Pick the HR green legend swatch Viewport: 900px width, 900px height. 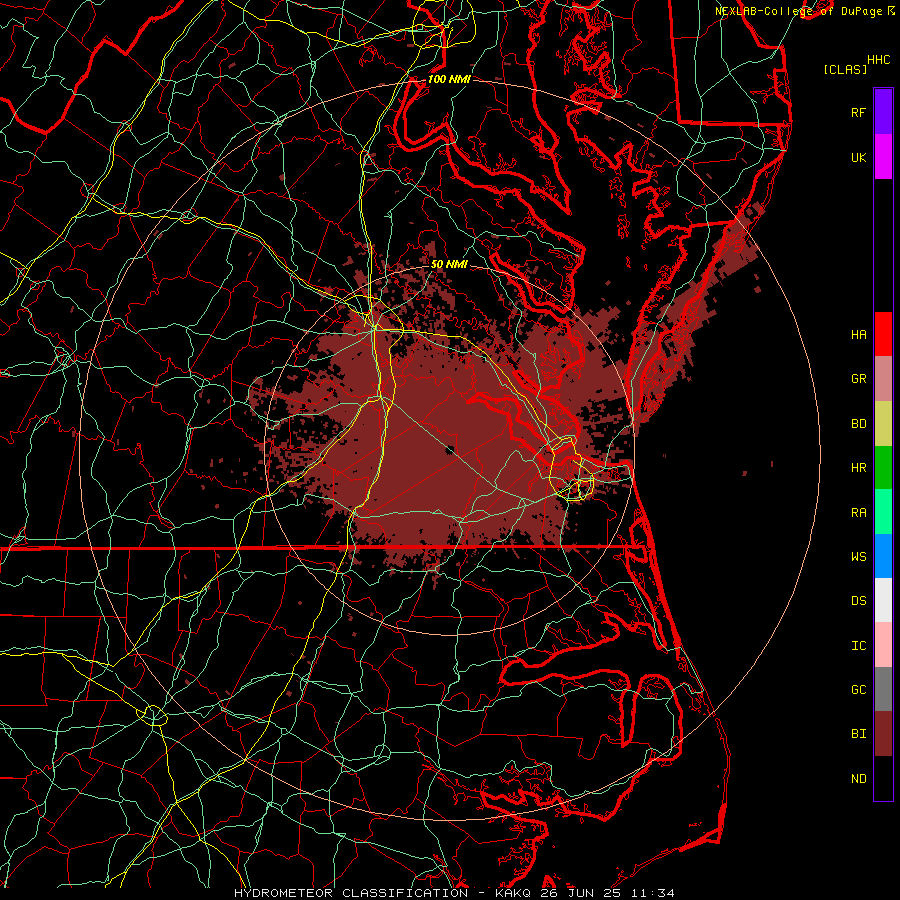(x=883, y=468)
